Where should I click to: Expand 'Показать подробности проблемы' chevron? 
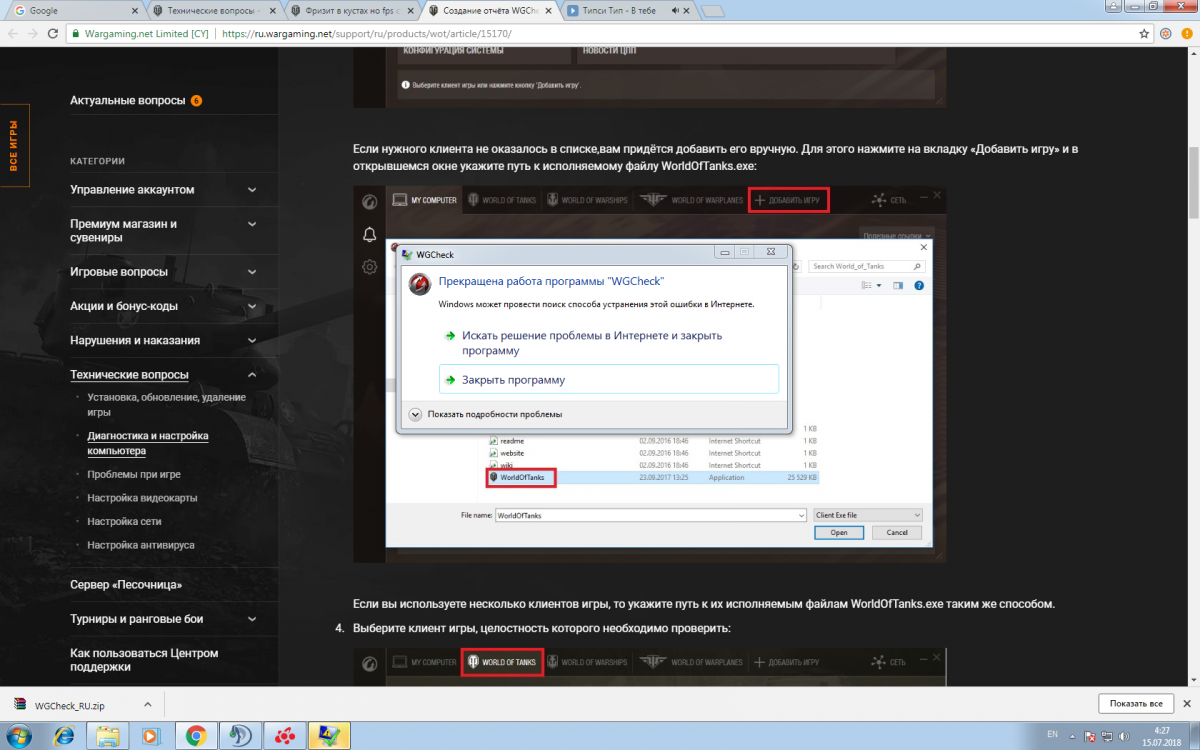tap(416, 414)
